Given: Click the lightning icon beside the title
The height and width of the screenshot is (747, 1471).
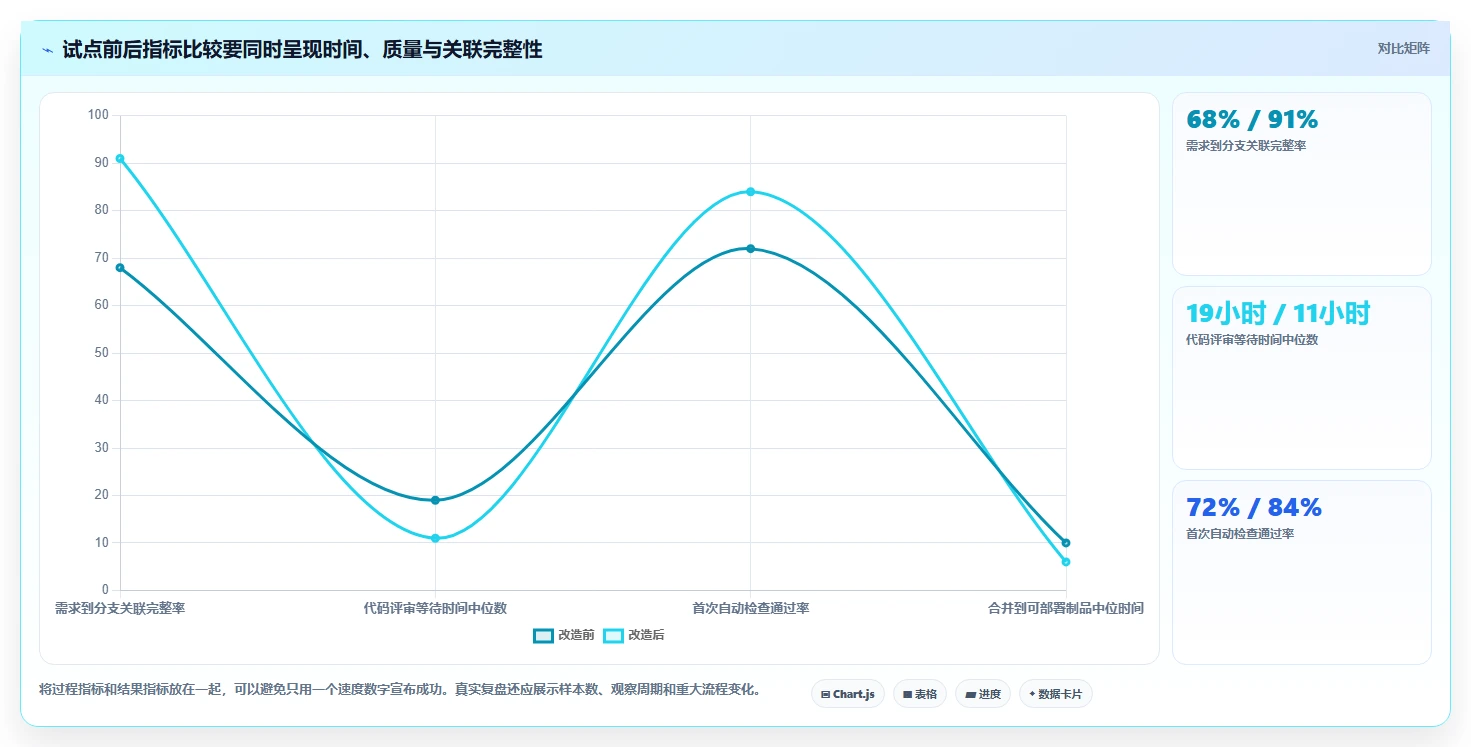Looking at the screenshot, I should pos(47,50).
